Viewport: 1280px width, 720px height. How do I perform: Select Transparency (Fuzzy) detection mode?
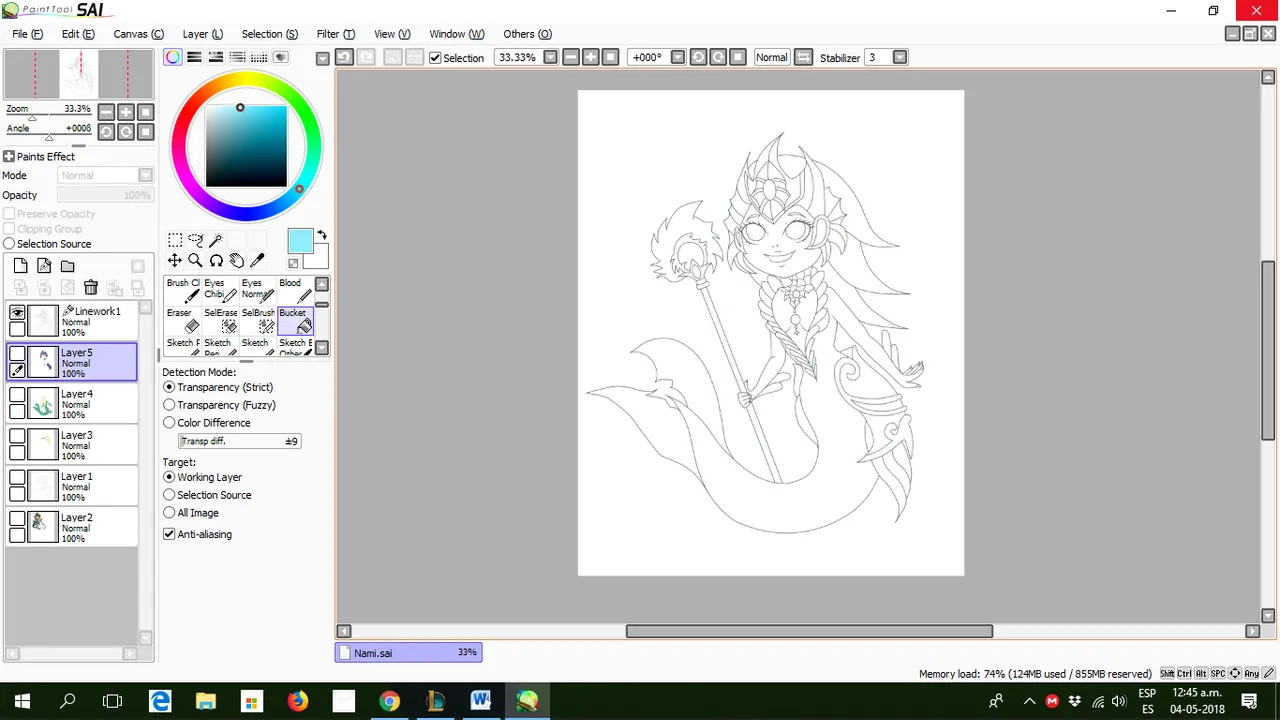click(169, 405)
